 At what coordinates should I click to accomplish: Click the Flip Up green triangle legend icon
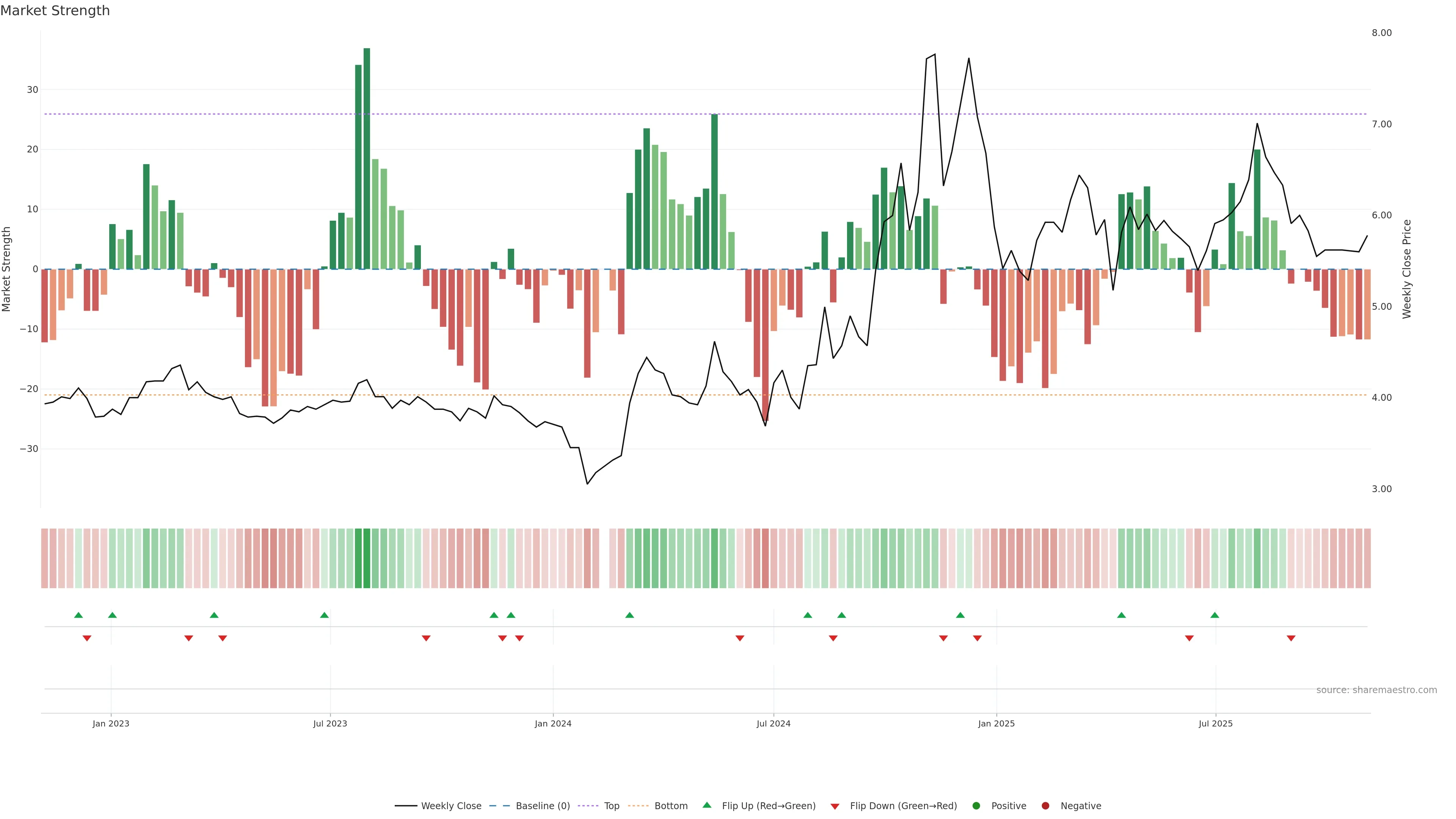coord(706,805)
